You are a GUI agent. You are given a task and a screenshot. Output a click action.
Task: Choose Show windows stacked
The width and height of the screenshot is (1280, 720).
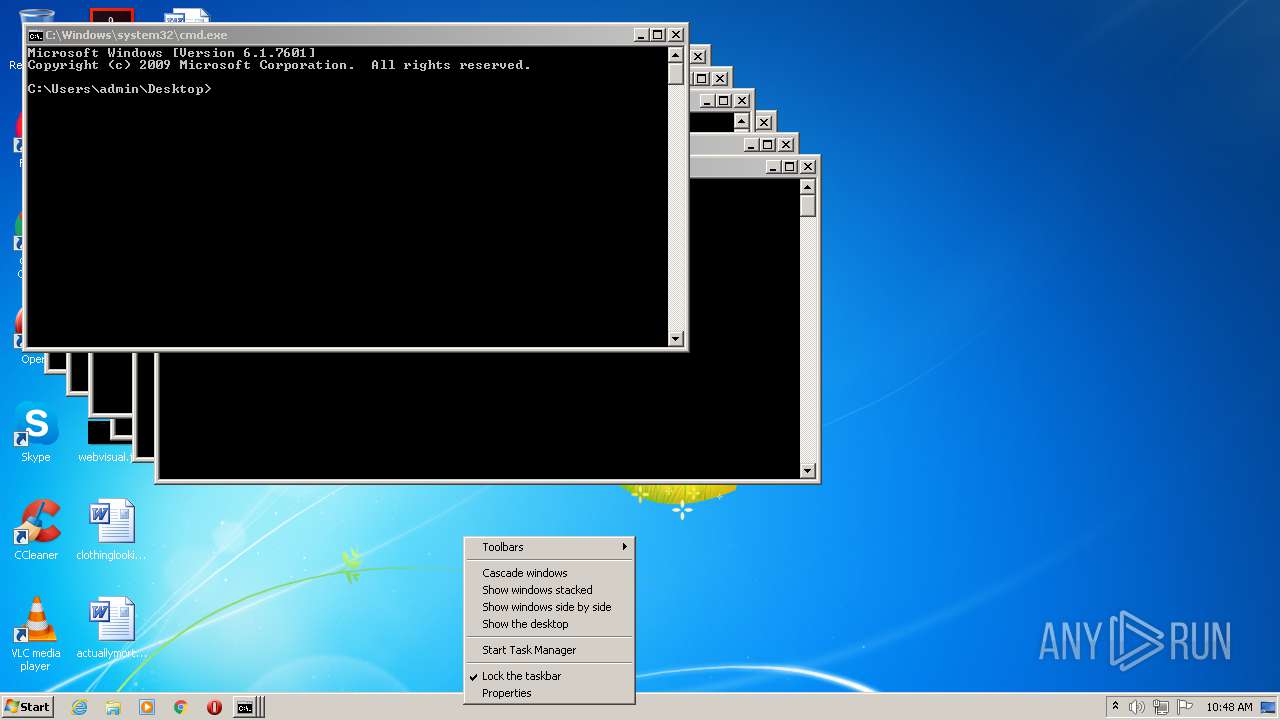pos(550,590)
